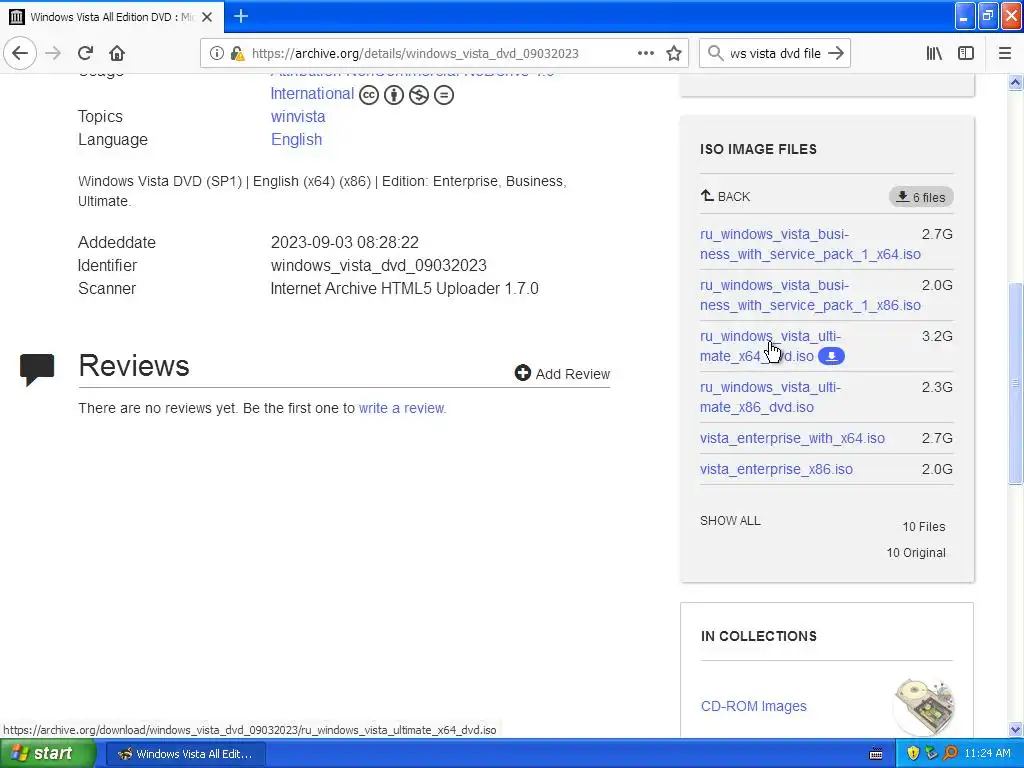
Task: Click the '10 Files' count text
Action: coord(923,526)
